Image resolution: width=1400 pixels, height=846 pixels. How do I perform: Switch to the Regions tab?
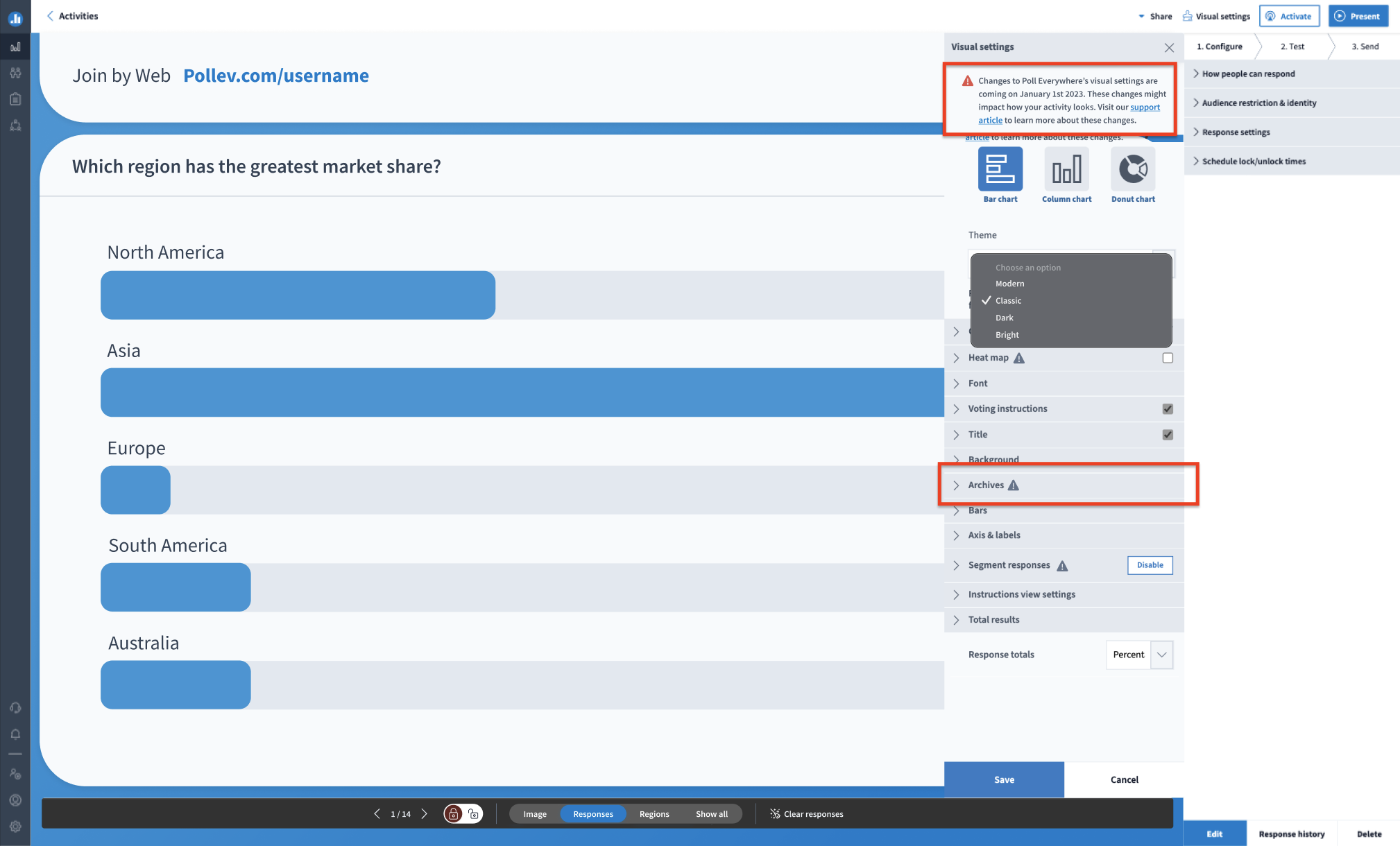click(653, 813)
